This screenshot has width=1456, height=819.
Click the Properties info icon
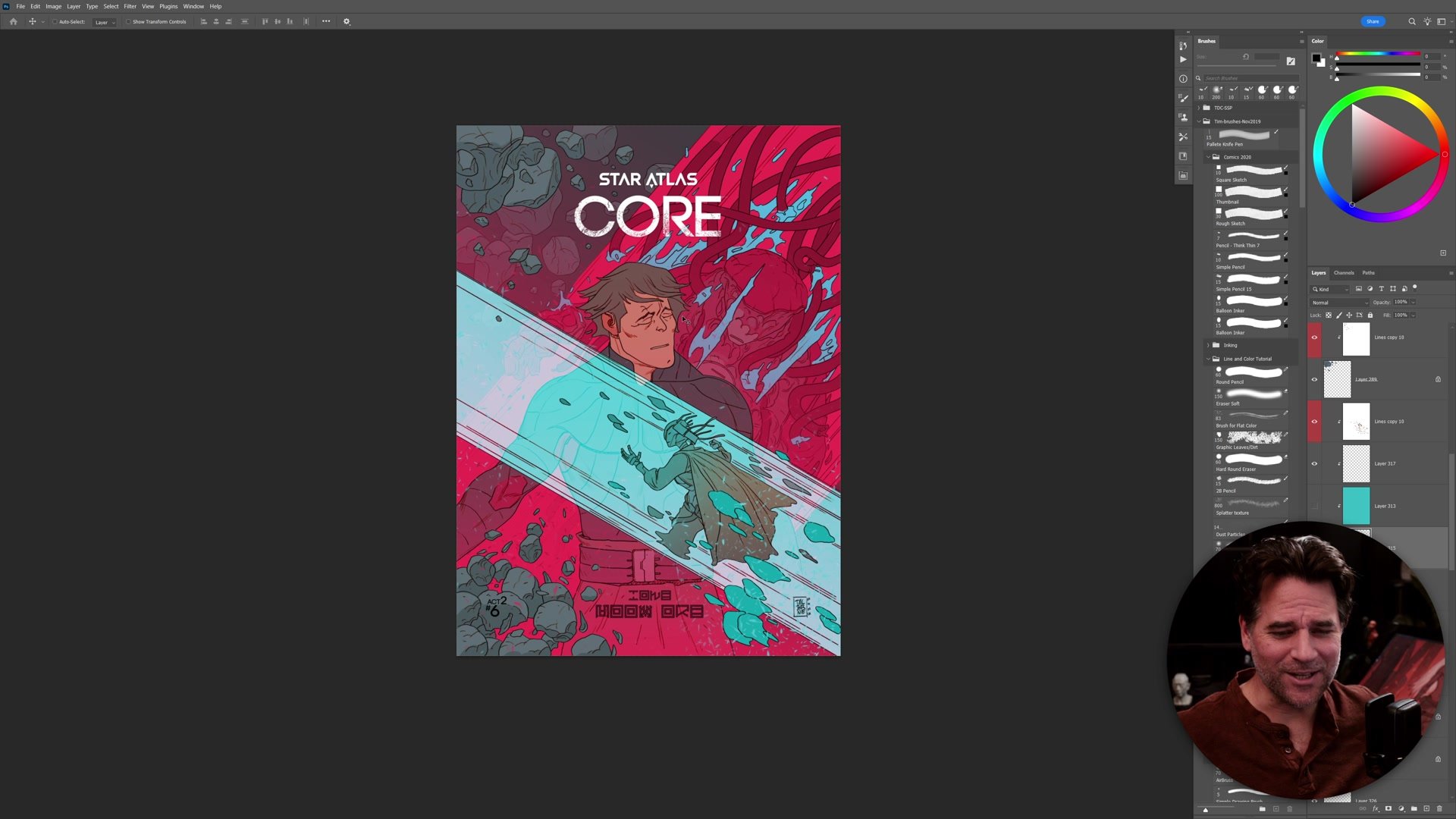coord(1183,79)
